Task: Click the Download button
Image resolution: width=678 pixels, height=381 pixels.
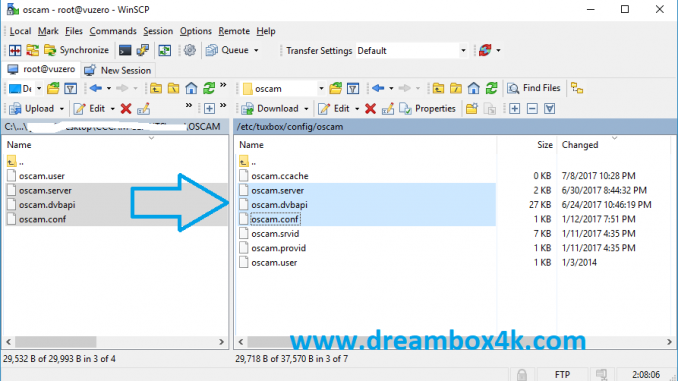Action: (270, 109)
